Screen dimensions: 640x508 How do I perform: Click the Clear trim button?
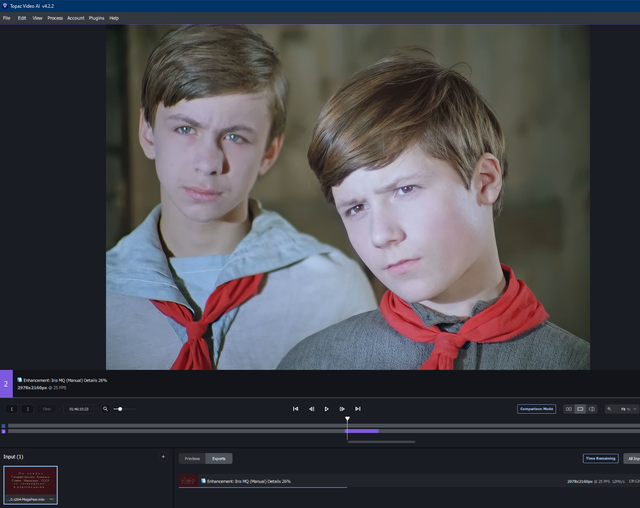tap(47, 409)
